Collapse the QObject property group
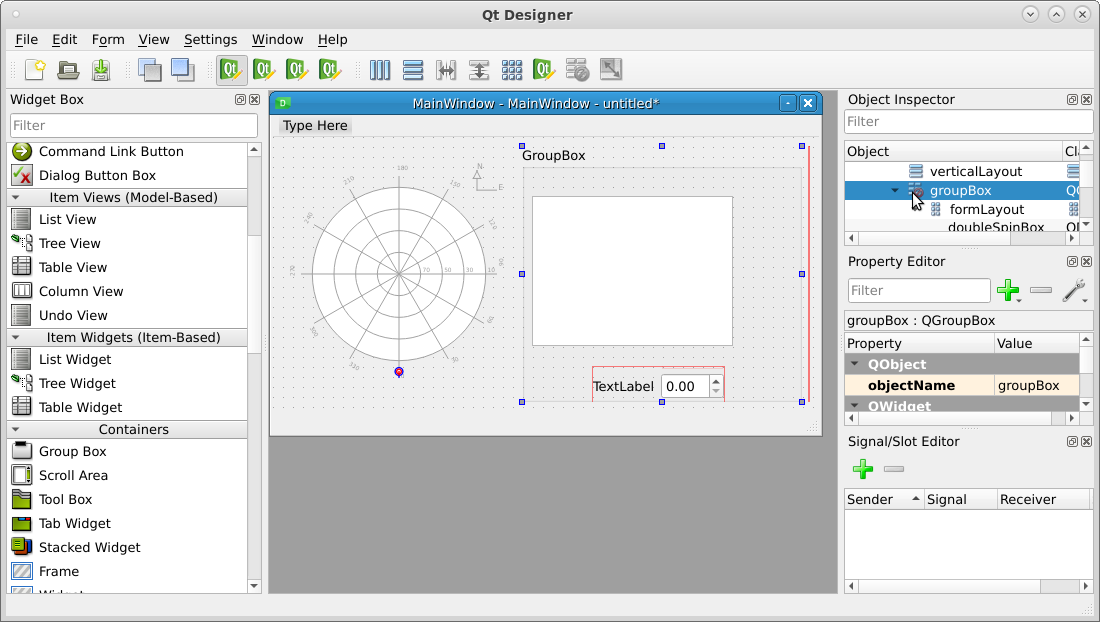1100x622 pixels. [x=855, y=365]
